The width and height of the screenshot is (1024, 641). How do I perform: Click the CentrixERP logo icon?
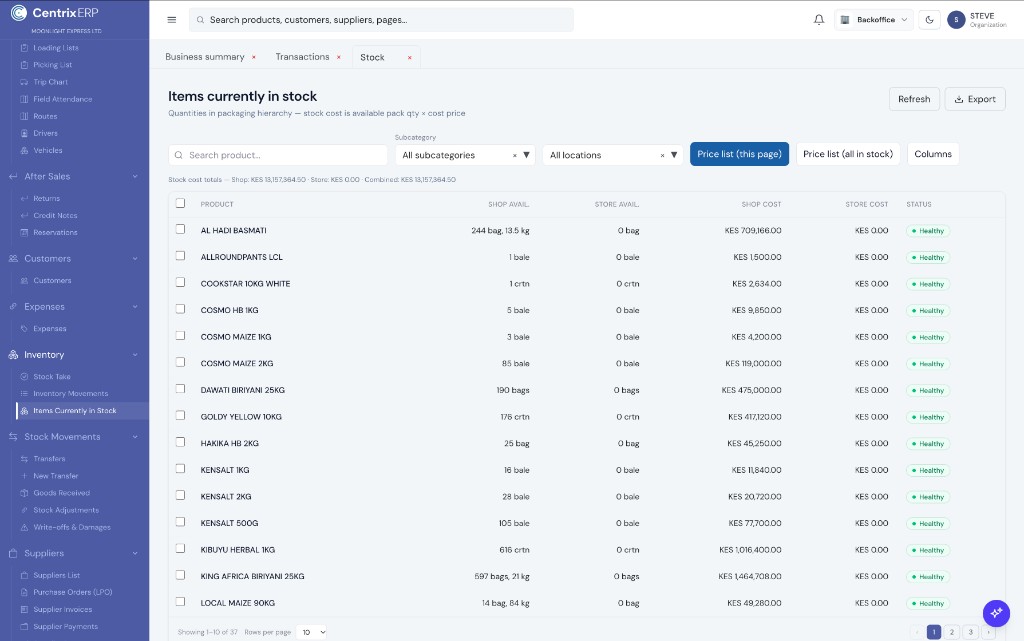point(19,12)
